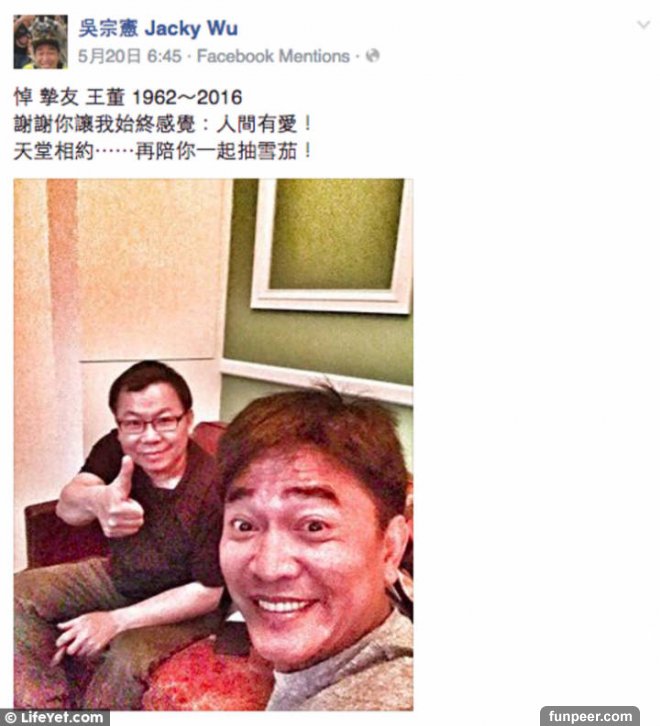Select the post line starting with 悼 摯友

128,98
